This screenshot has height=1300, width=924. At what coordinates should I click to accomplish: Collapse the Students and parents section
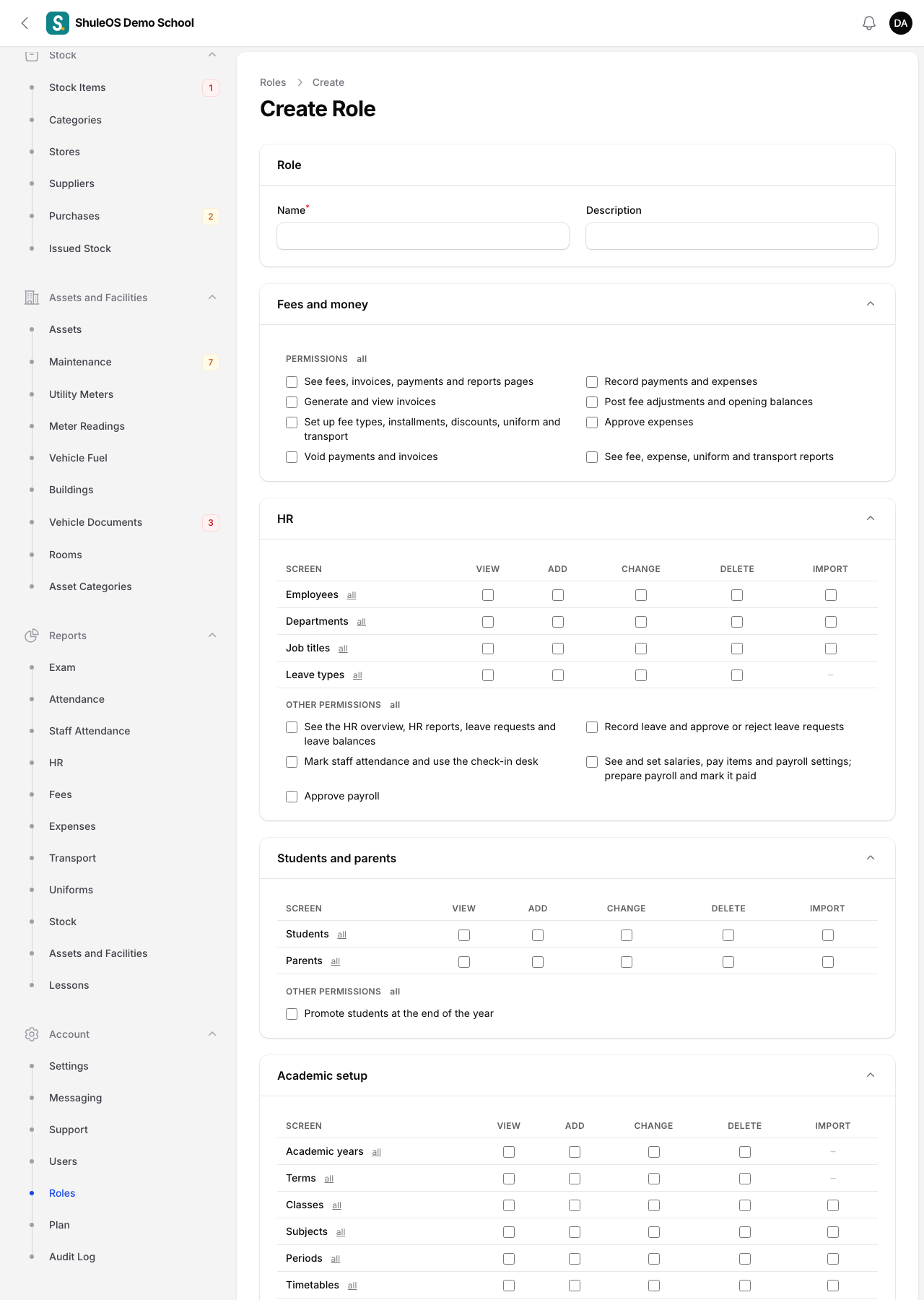tap(871, 858)
